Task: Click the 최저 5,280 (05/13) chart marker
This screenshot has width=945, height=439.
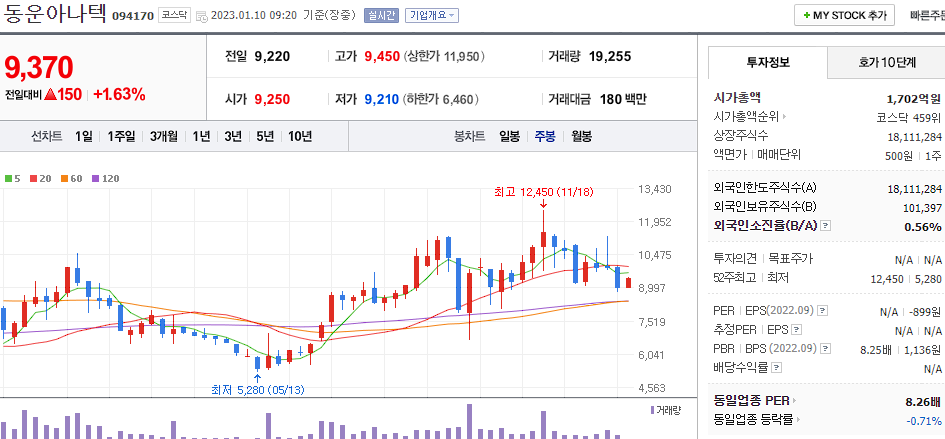Action: click(257, 390)
